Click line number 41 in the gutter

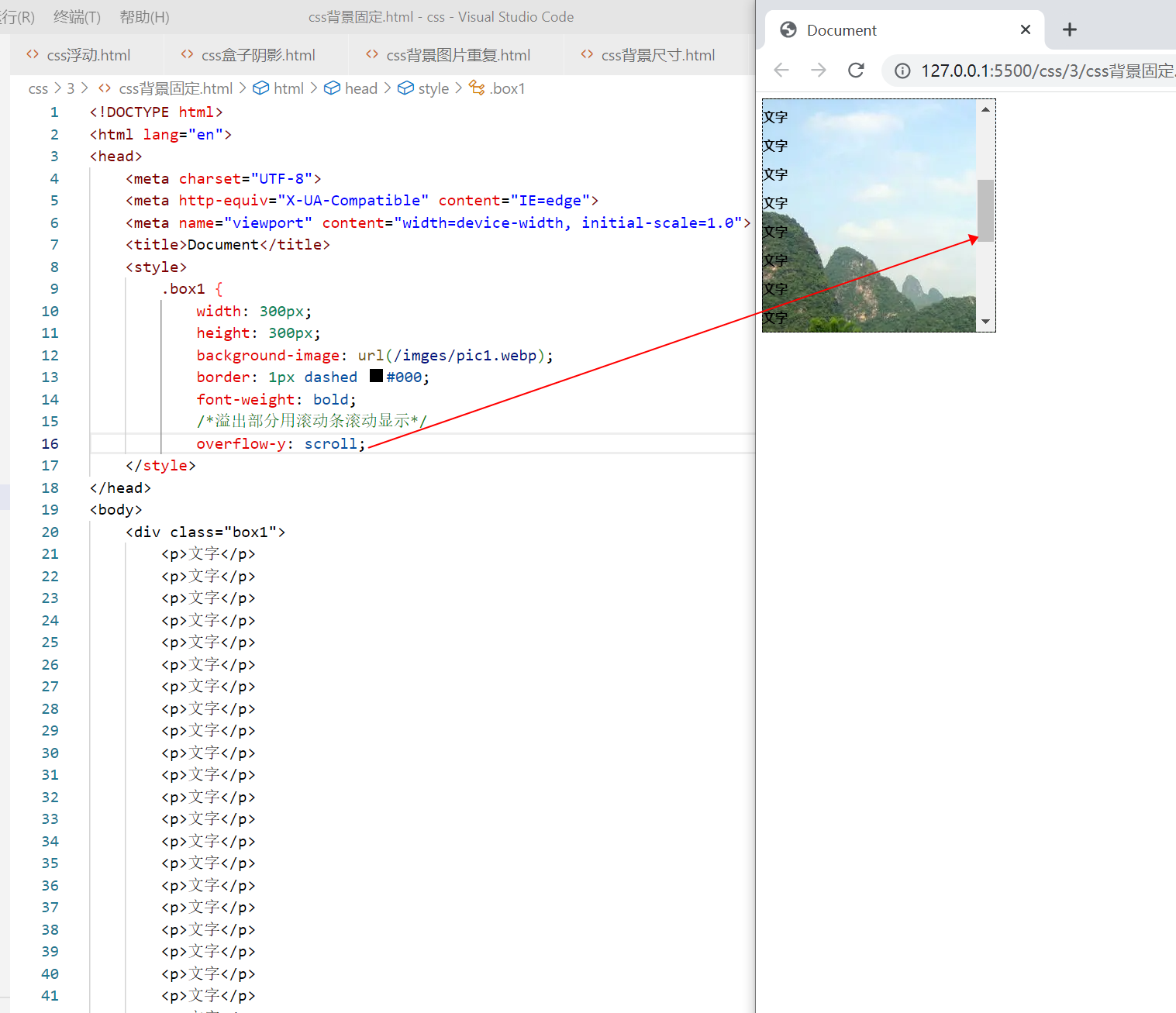[50, 996]
